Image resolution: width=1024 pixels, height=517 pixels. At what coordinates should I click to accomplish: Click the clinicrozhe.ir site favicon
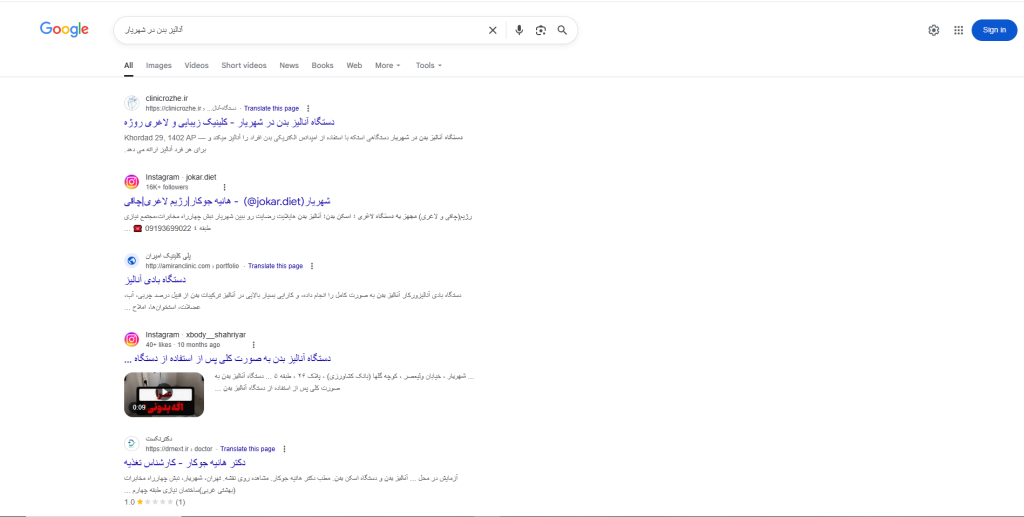132,103
